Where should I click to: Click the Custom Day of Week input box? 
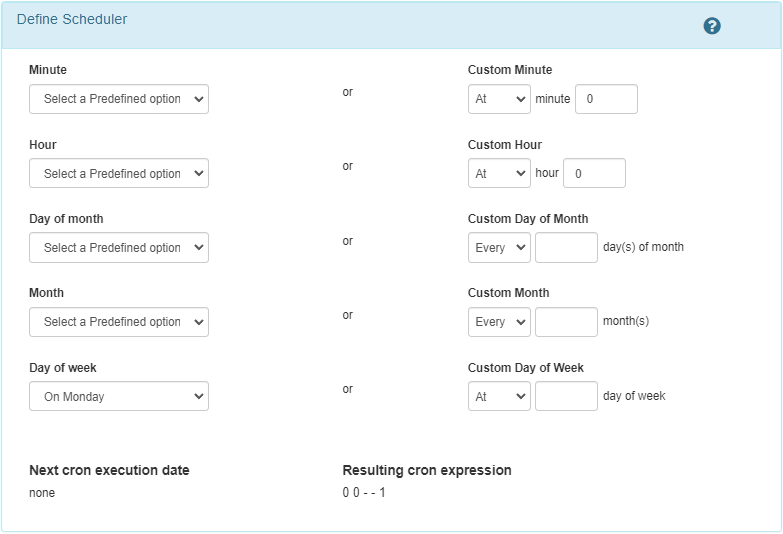(566, 396)
